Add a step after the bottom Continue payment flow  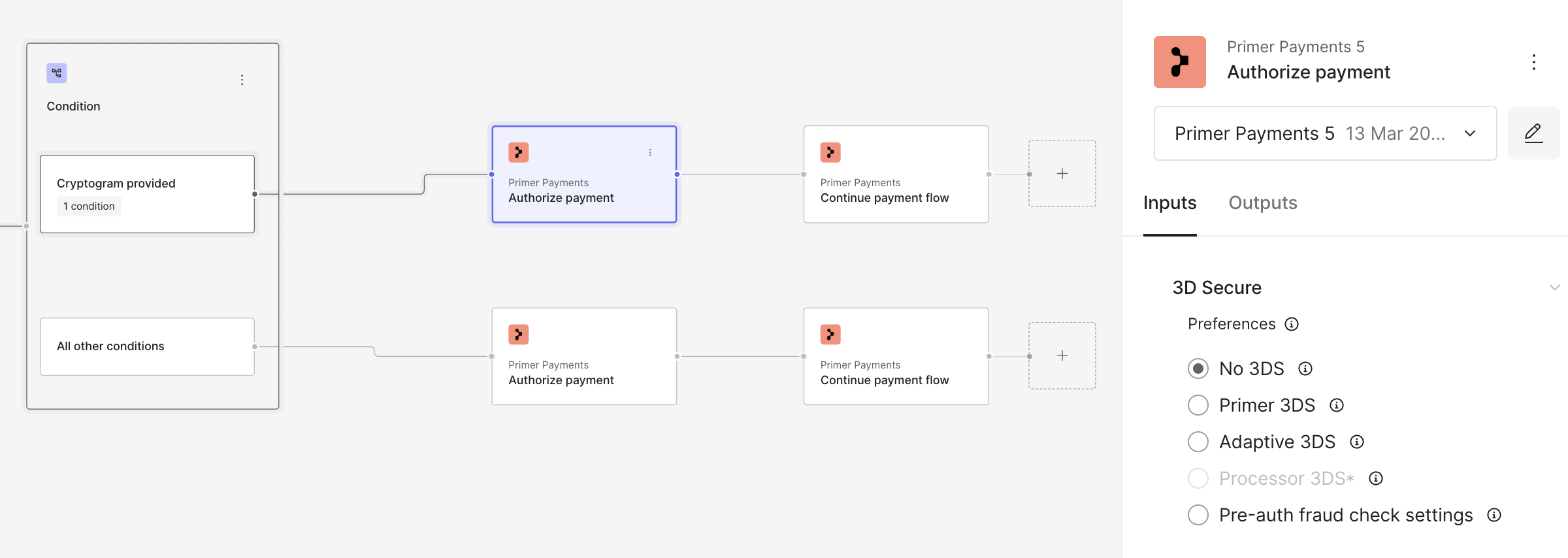1062,356
